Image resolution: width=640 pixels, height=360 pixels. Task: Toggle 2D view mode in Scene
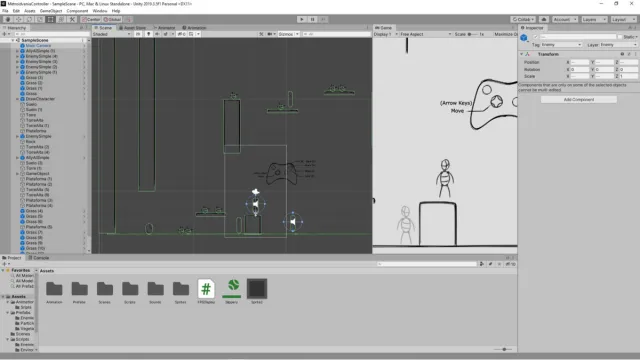(138, 34)
